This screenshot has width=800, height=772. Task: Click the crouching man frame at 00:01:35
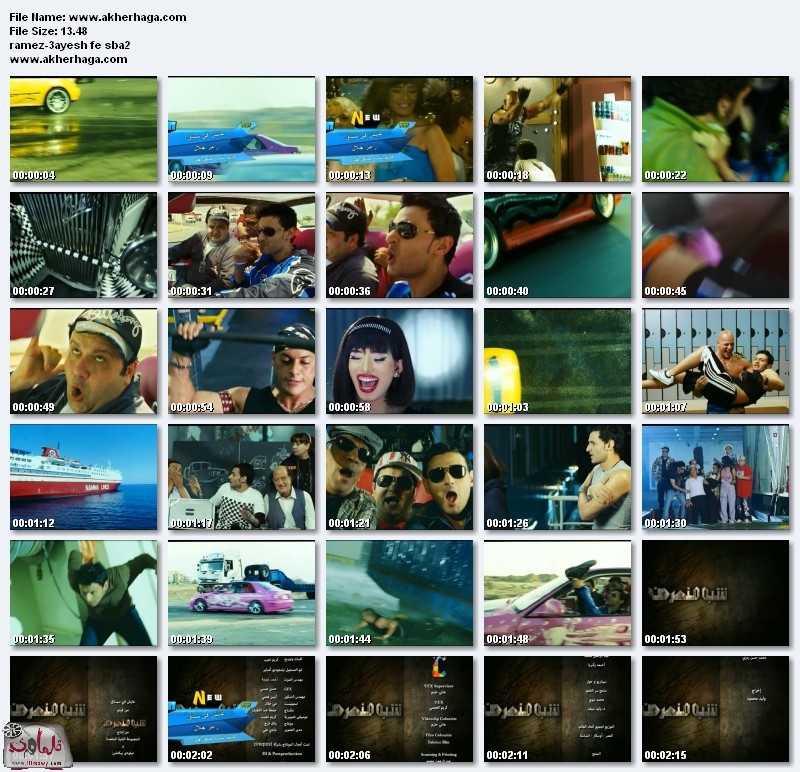click(x=84, y=593)
